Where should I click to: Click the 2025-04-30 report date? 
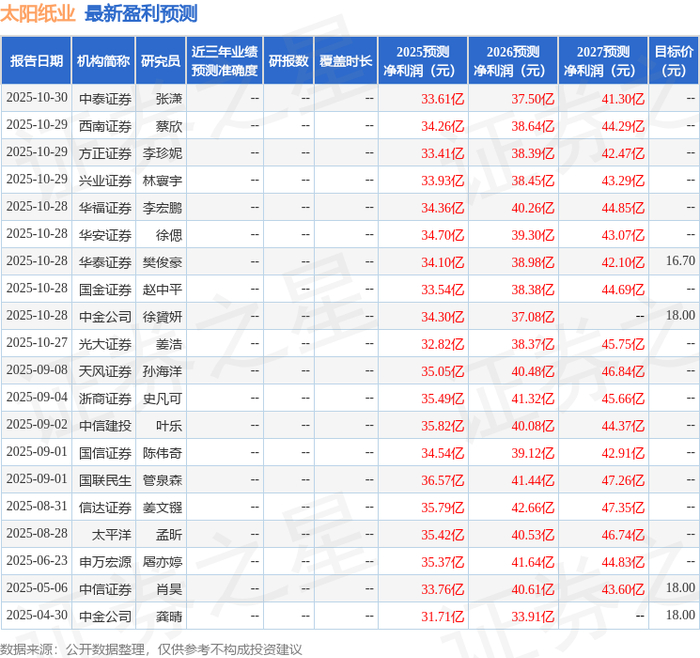[37, 615]
